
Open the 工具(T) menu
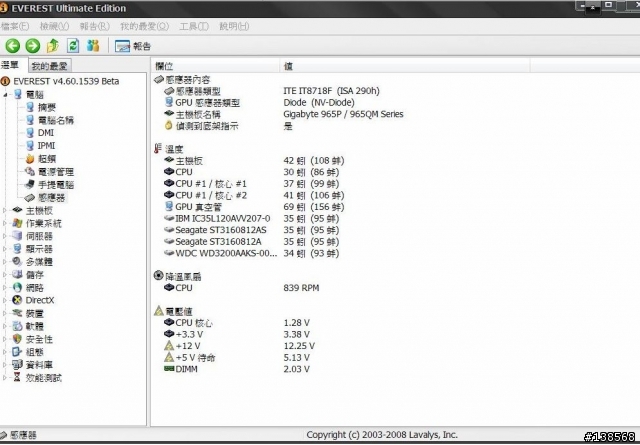tap(194, 26)
